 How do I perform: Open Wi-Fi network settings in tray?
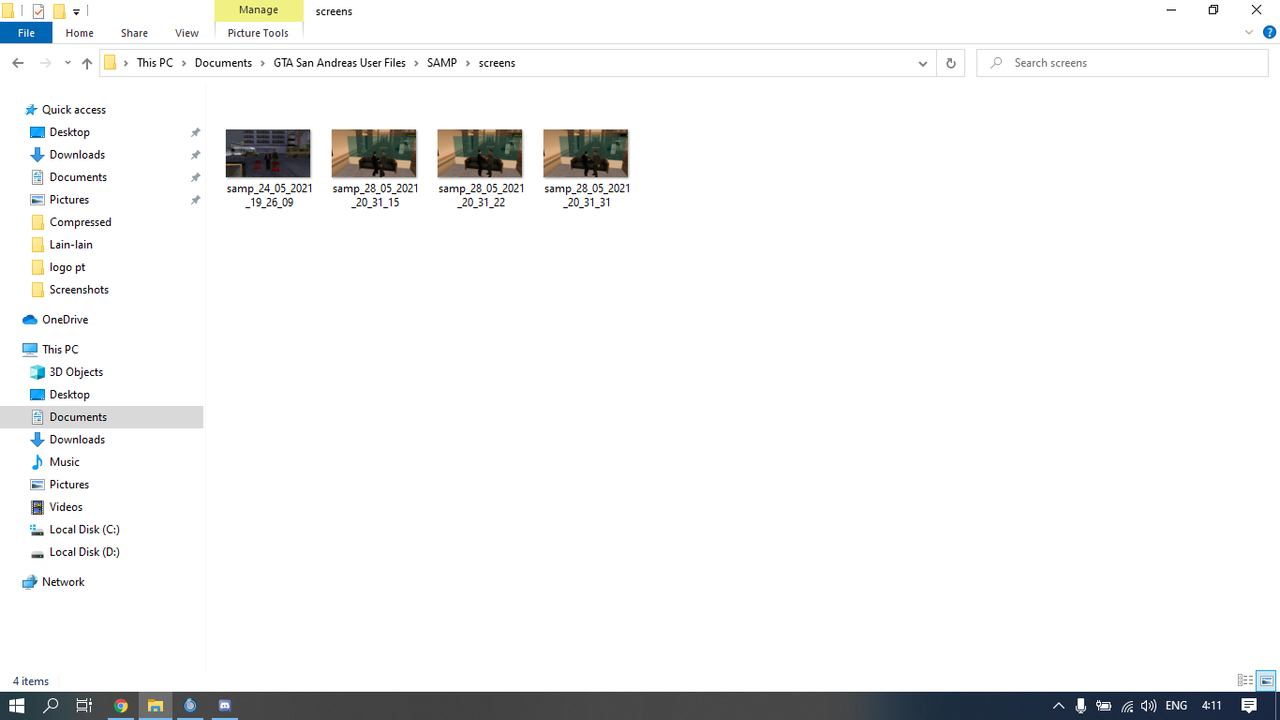pos(1126,706)
